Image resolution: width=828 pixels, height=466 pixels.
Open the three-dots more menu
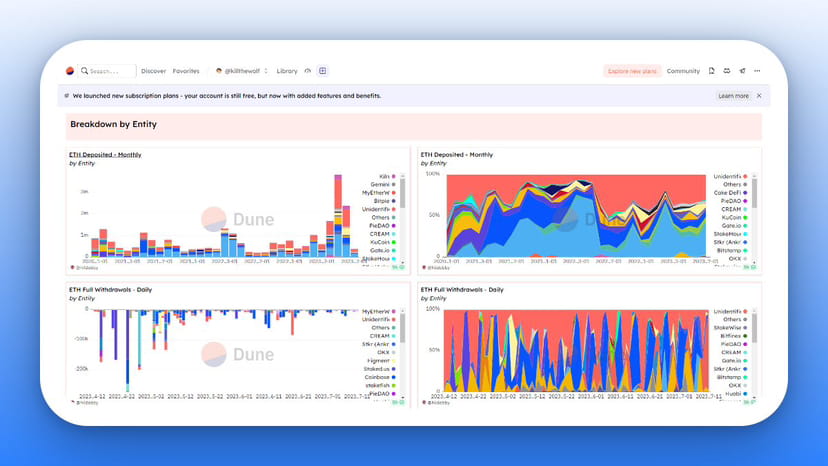[757, 71]
